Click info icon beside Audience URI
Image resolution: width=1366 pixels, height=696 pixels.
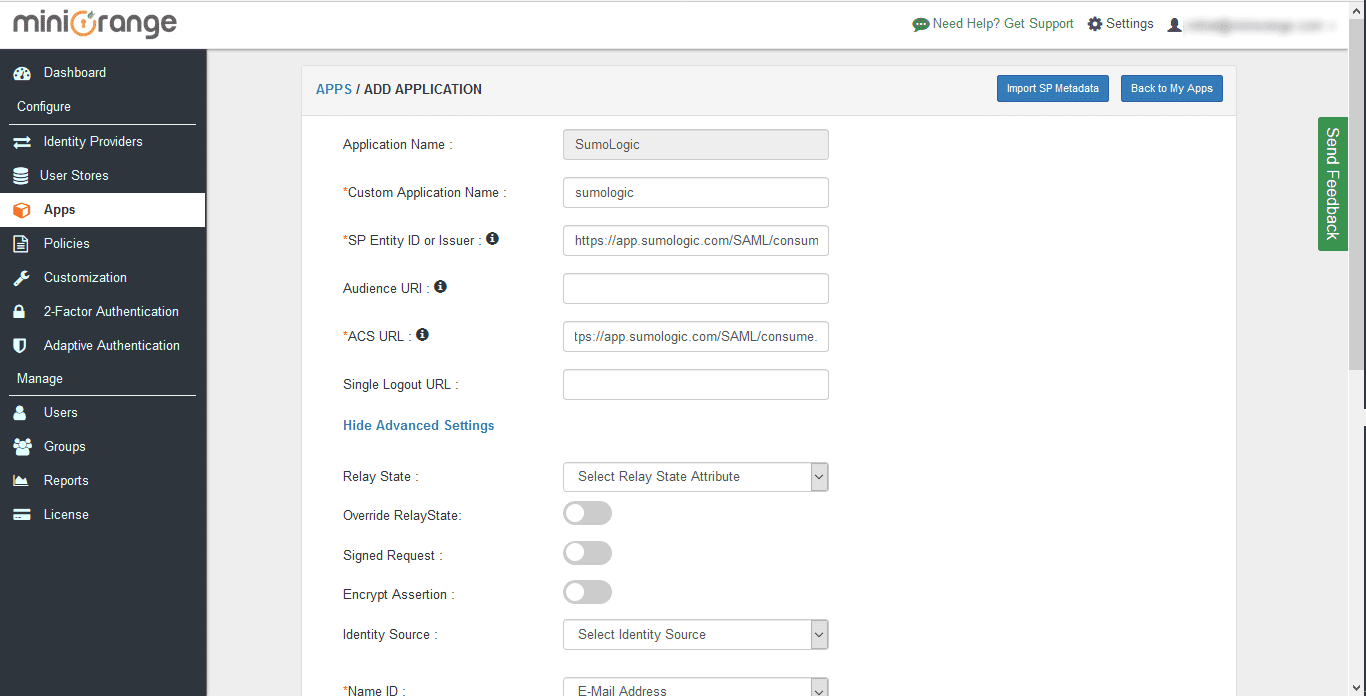(x=440, y=287)
